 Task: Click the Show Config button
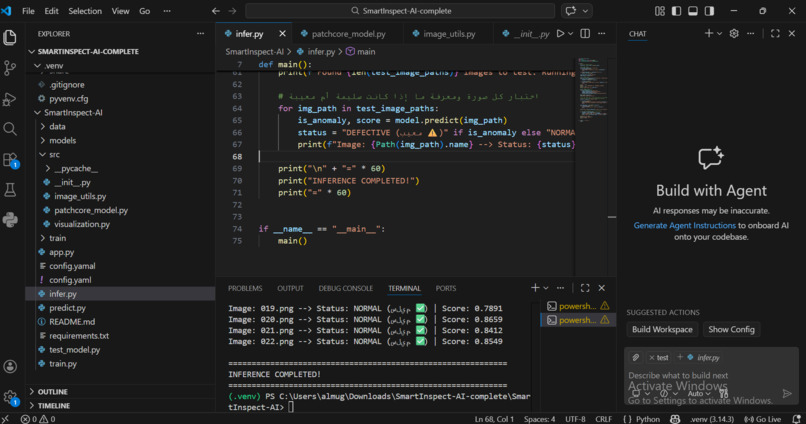731,329
